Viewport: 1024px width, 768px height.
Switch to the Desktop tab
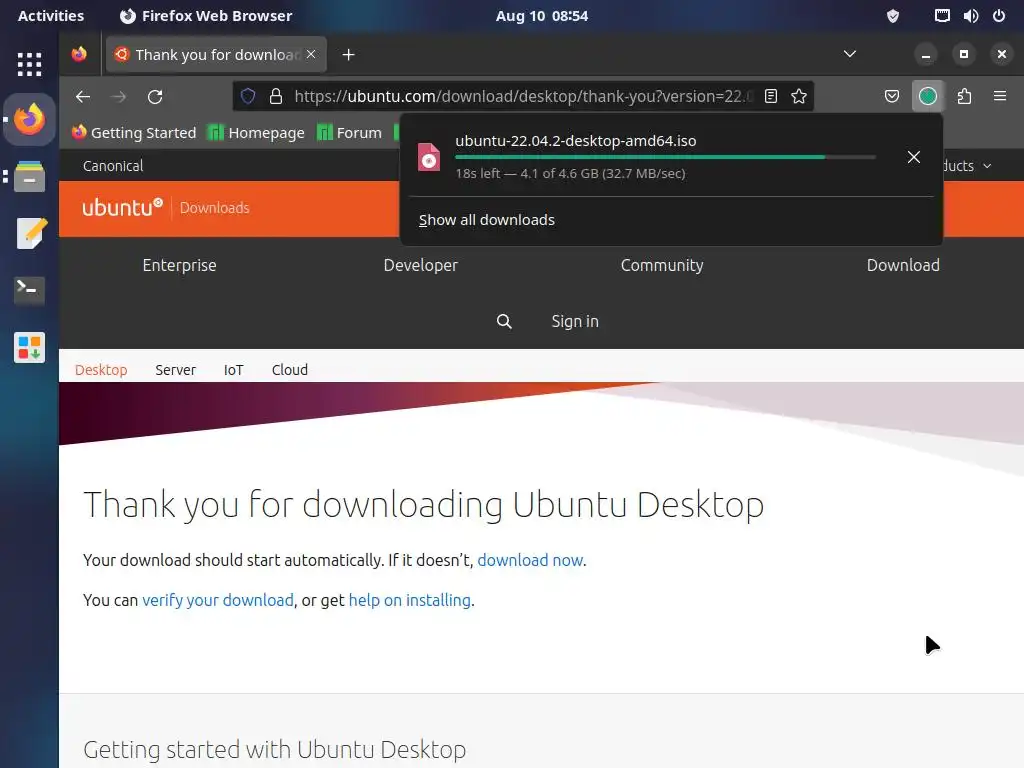(101, 370)
